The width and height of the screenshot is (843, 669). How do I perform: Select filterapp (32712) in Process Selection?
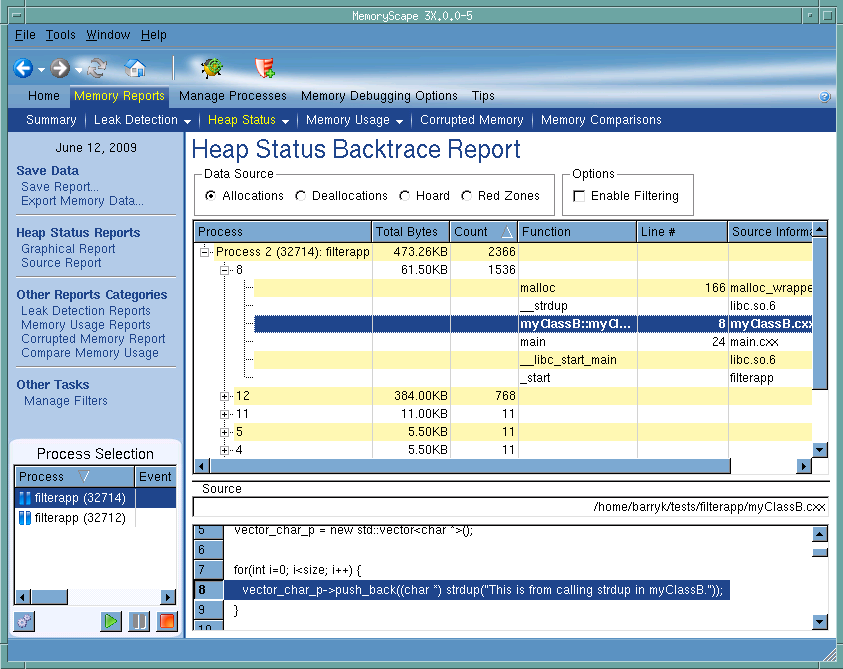click(x=79, y=518)
